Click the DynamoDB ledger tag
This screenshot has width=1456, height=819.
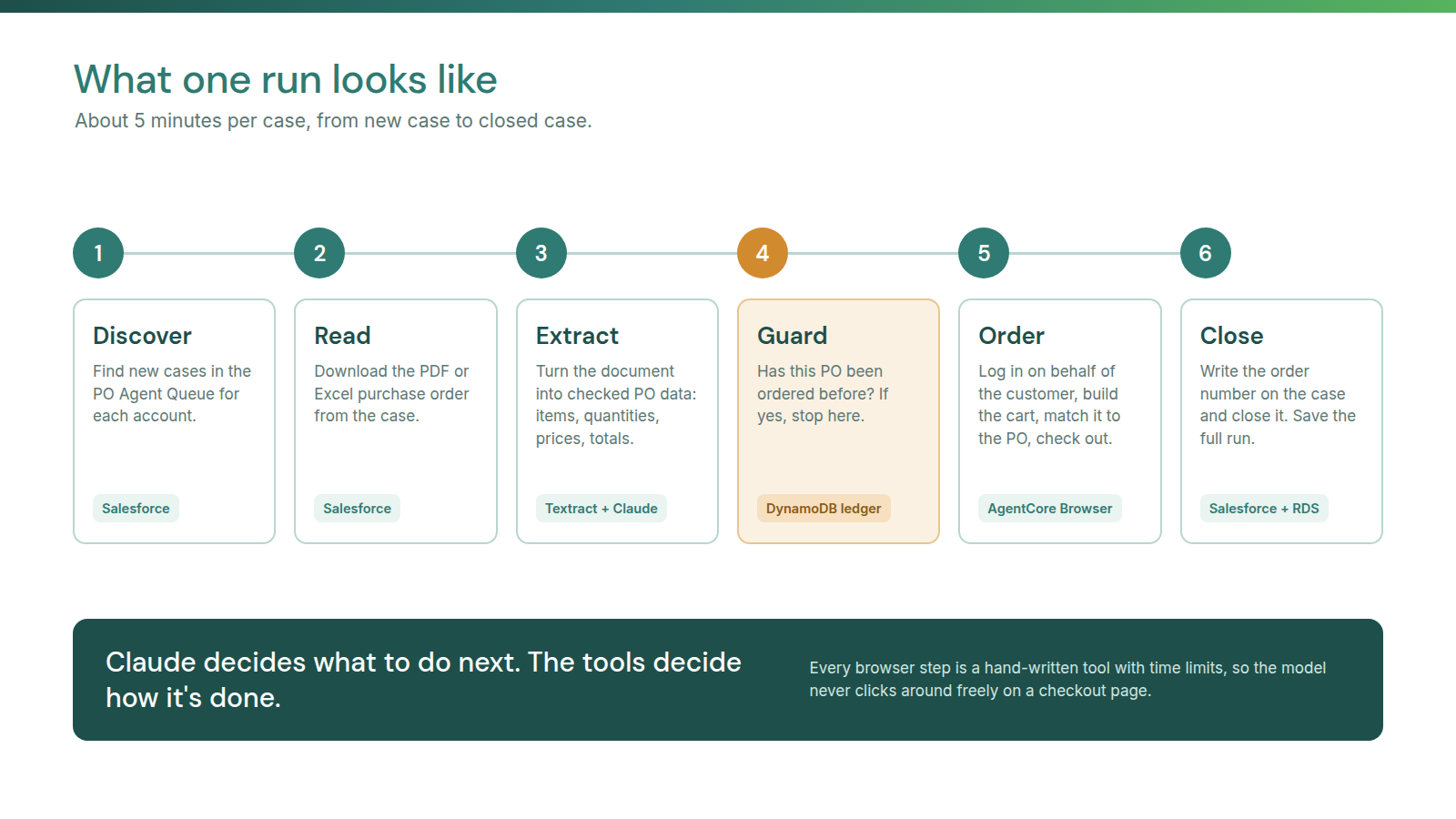824,509
